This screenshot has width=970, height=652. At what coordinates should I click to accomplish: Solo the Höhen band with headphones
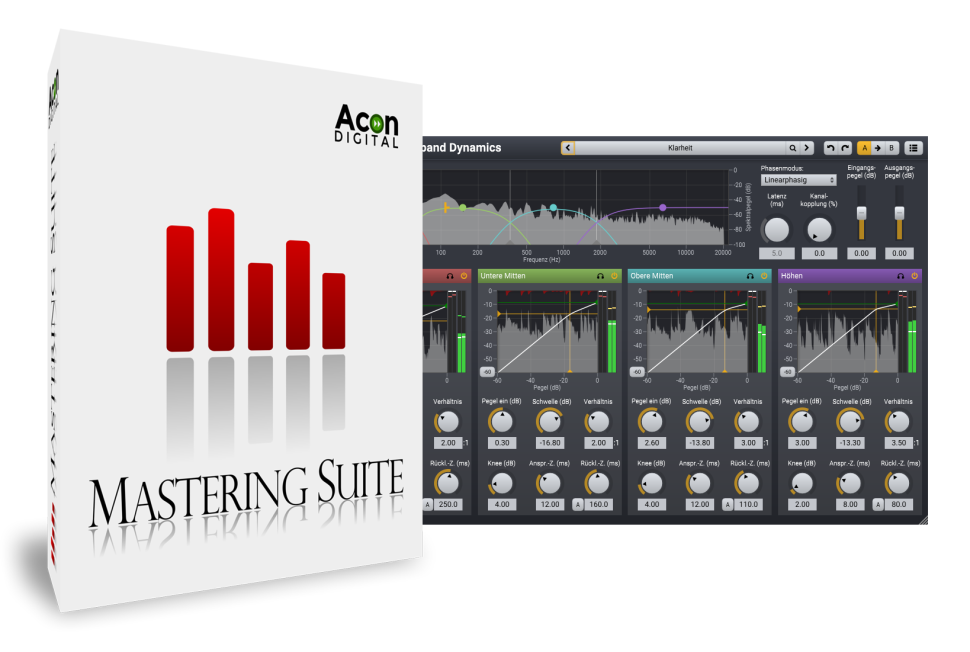pos(901,276)
